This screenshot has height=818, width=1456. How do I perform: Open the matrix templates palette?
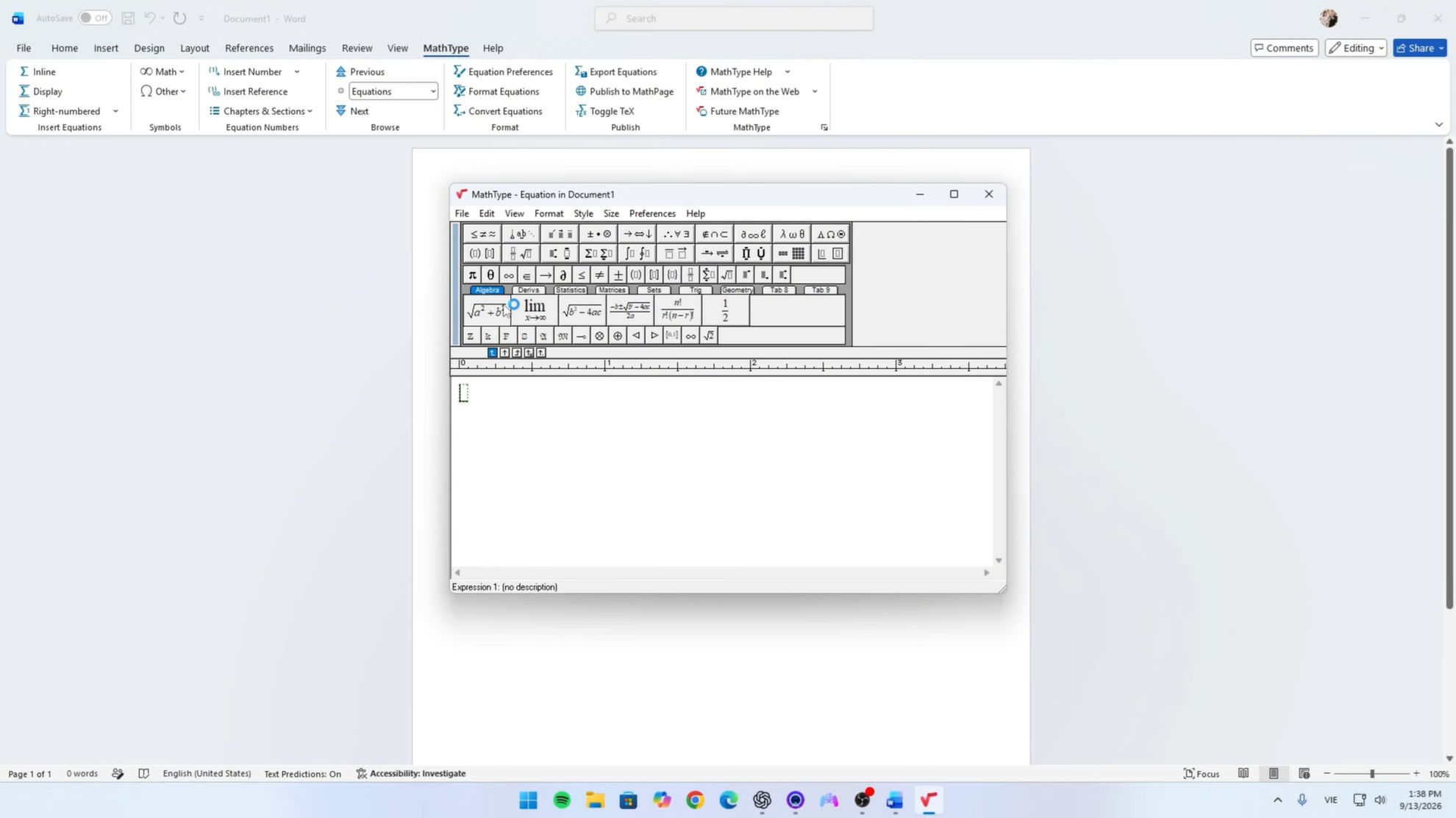[792, 254]
